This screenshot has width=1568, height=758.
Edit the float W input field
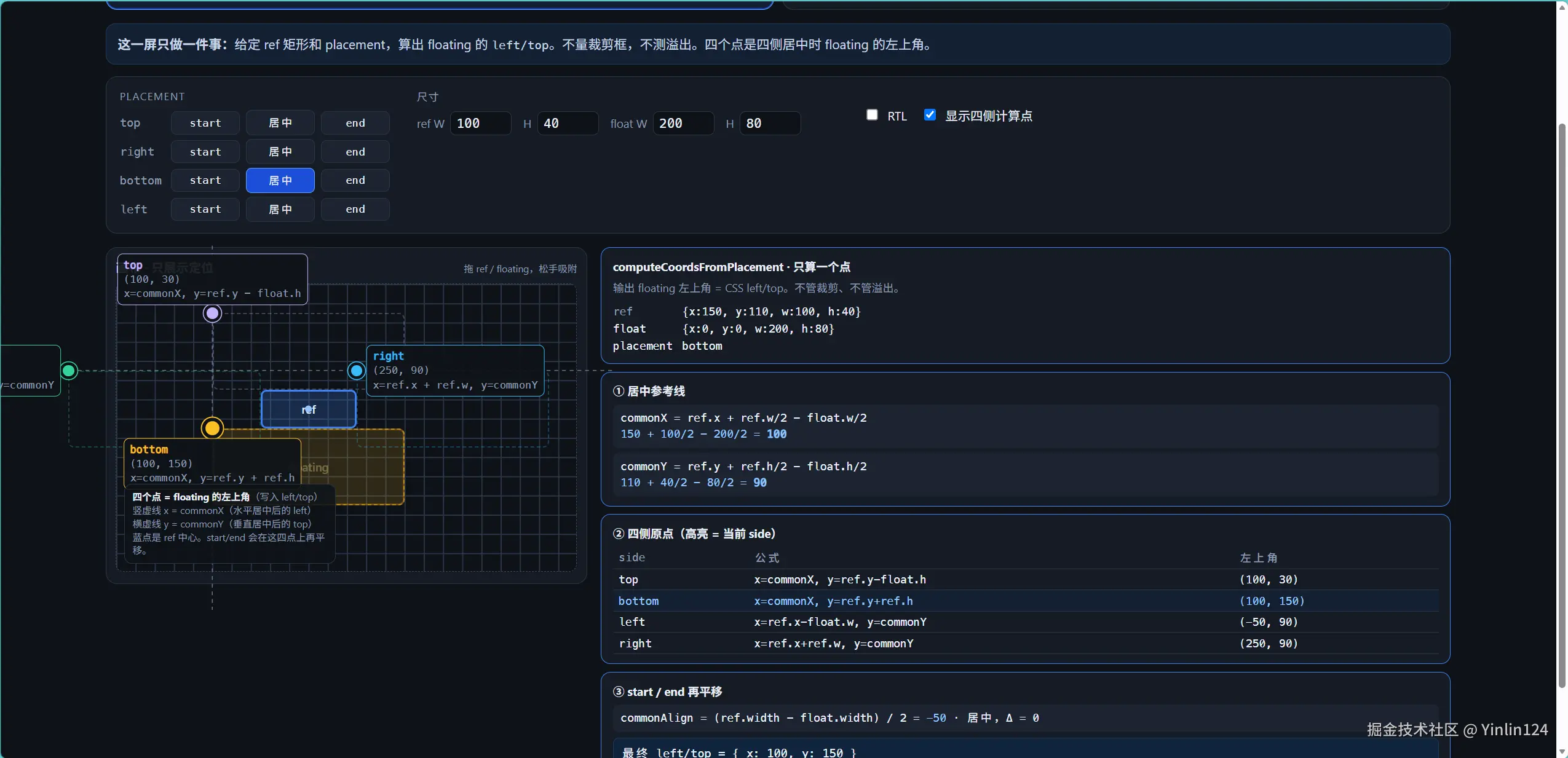(x=683, y=124)
